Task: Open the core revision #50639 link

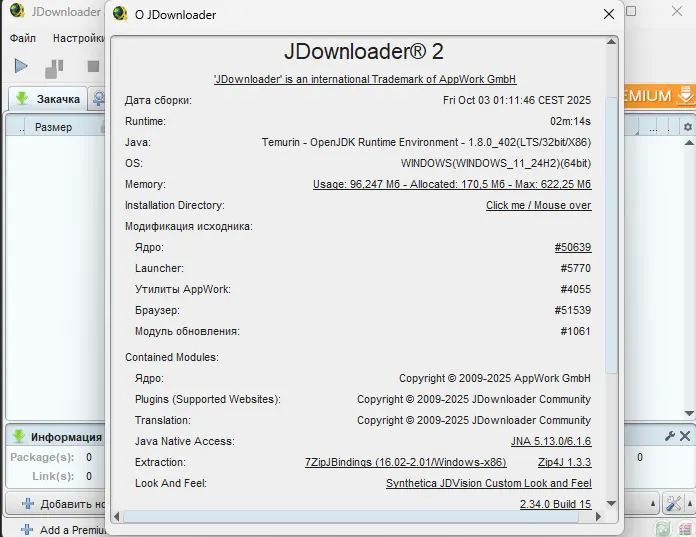Action: (572, 247)
